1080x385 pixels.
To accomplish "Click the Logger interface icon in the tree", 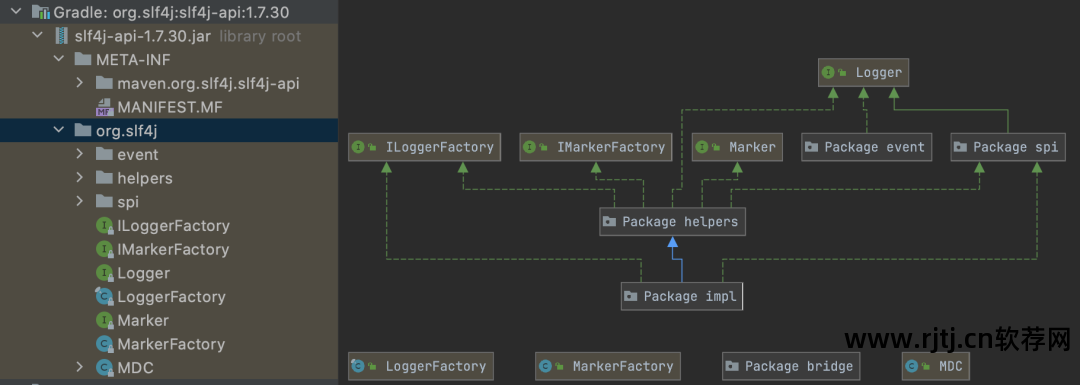I will (x=104, y=273).
